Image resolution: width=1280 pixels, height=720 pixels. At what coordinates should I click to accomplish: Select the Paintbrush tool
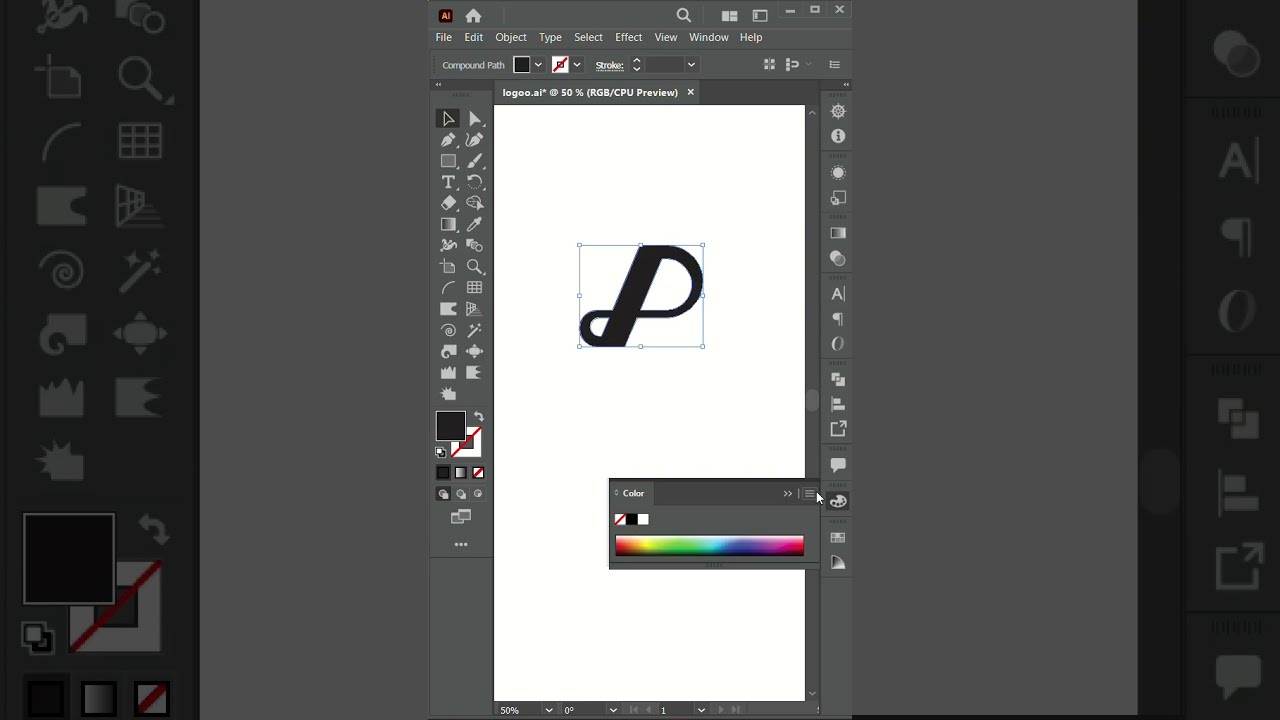tap(475, 161)
